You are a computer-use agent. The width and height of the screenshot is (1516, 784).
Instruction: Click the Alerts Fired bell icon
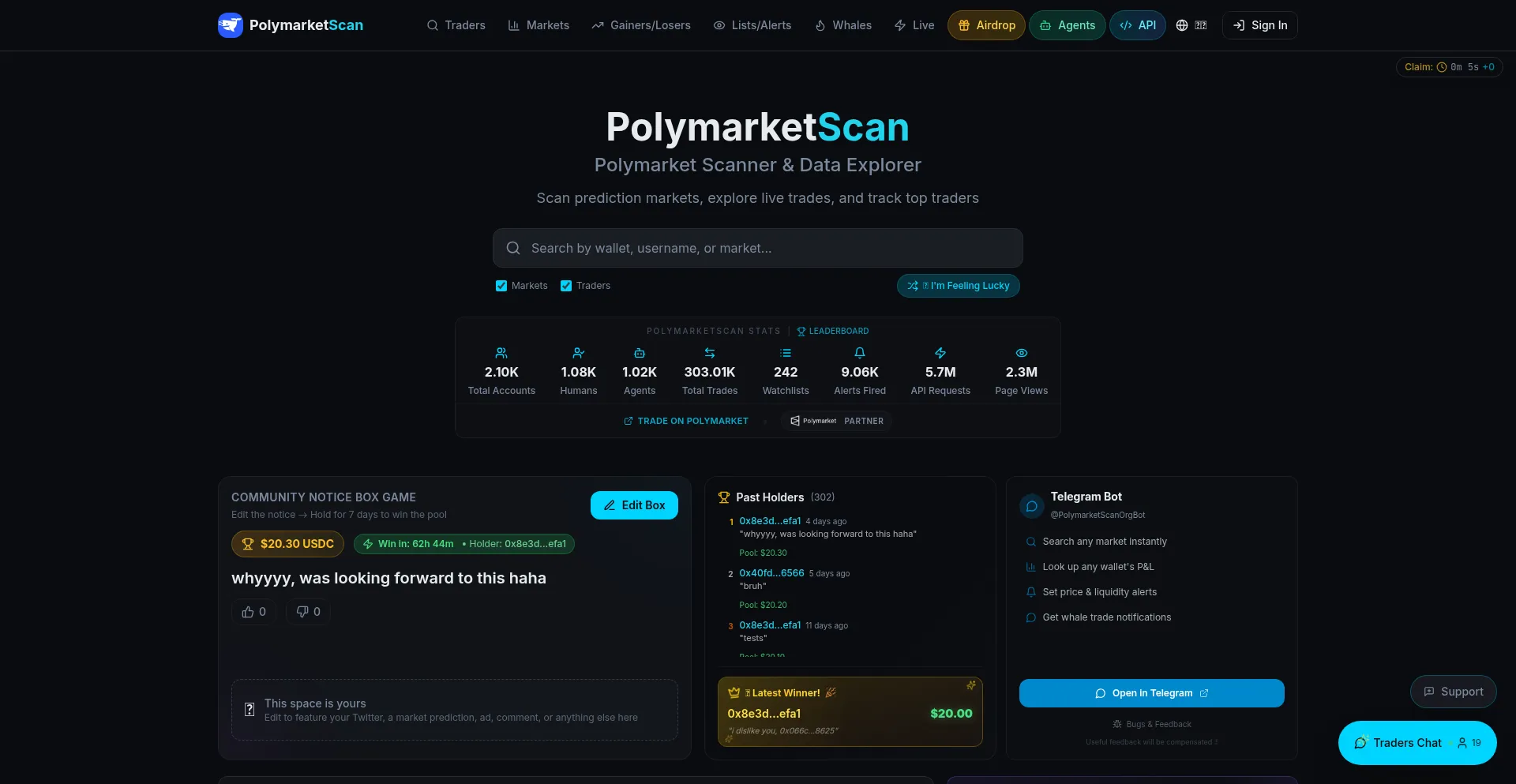860,353
